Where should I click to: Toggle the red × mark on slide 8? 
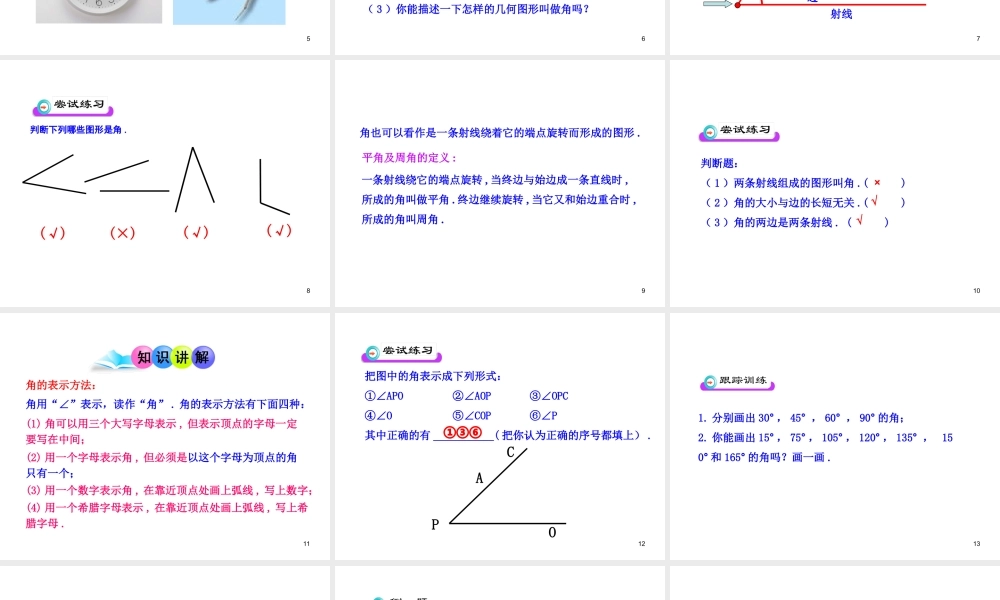pyautogui.click(x=122, y=232)
